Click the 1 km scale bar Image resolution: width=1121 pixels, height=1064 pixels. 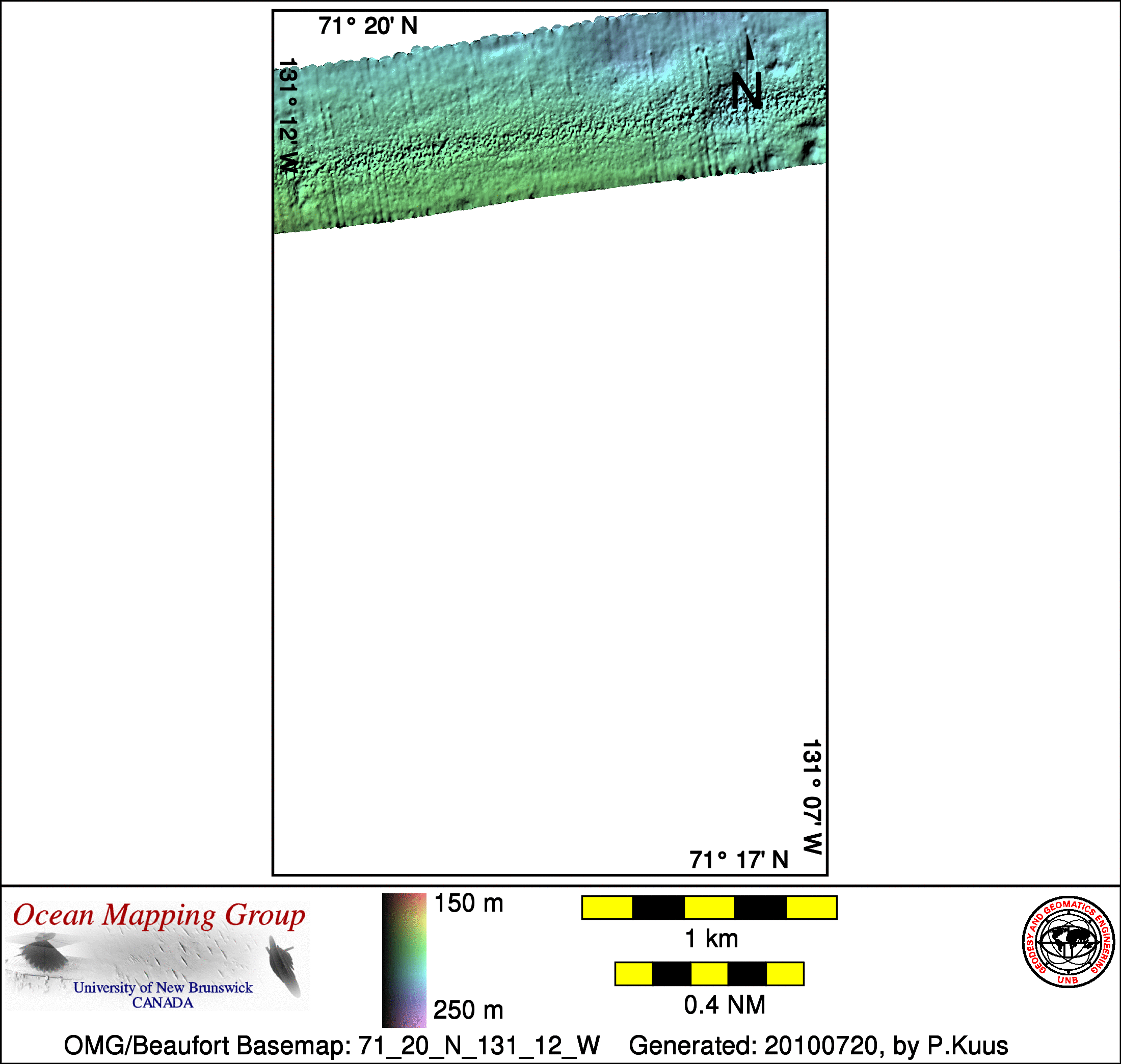coord(709,908)
